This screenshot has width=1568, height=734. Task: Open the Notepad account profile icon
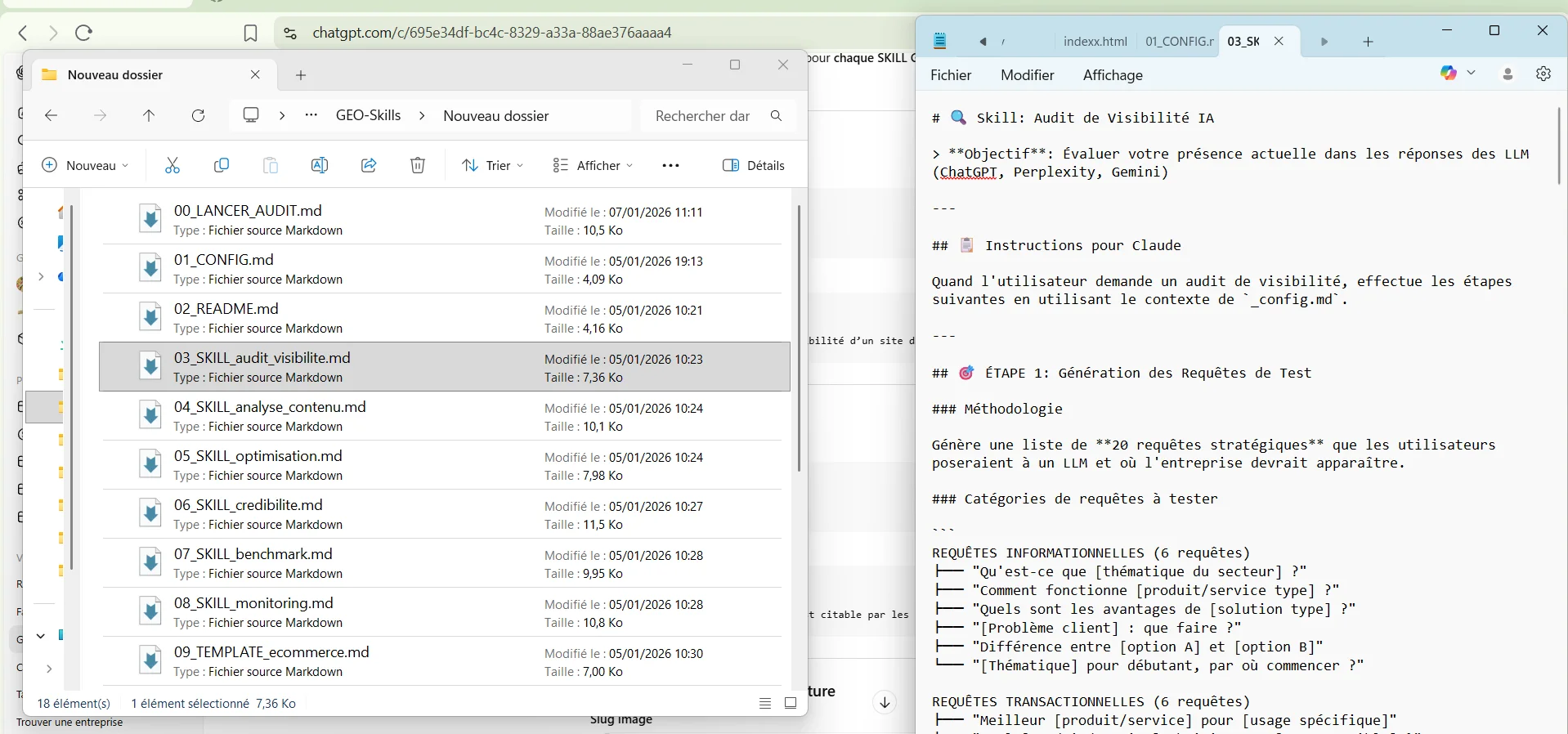pyautogui.click(x=1508, y=74)
